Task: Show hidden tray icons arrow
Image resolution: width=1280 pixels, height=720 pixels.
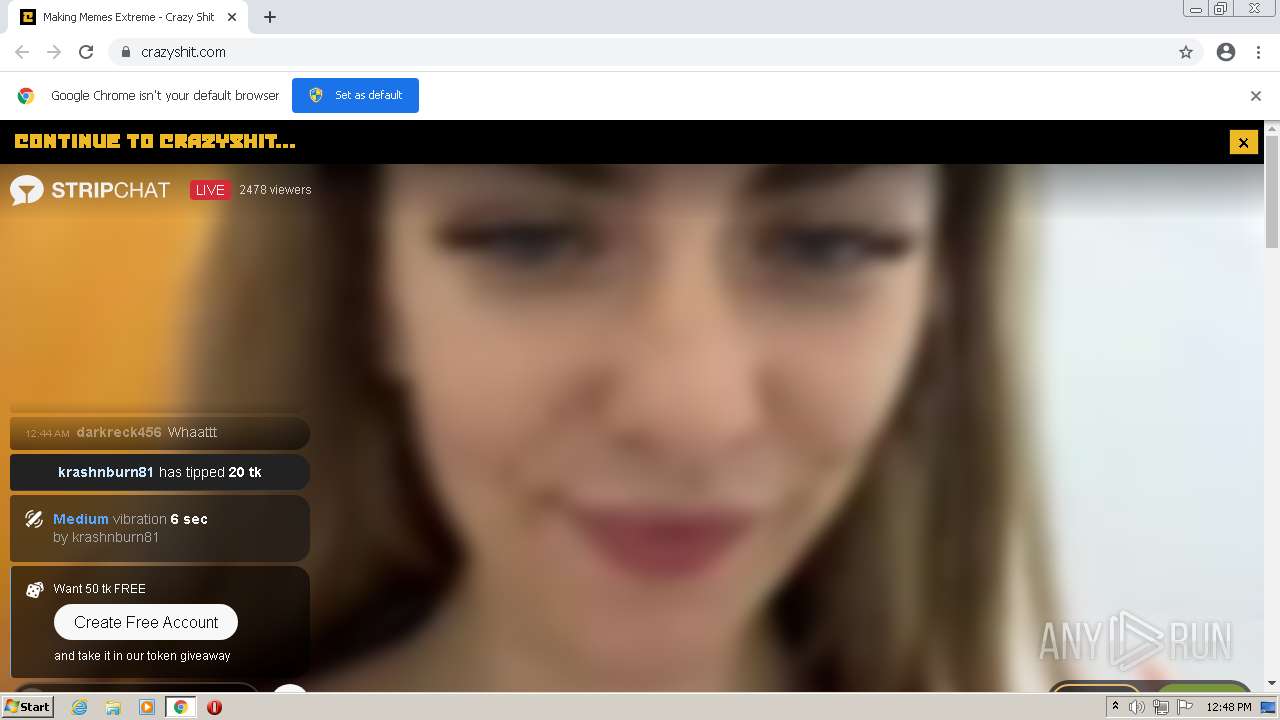Action: click(x=1115, y=707)
